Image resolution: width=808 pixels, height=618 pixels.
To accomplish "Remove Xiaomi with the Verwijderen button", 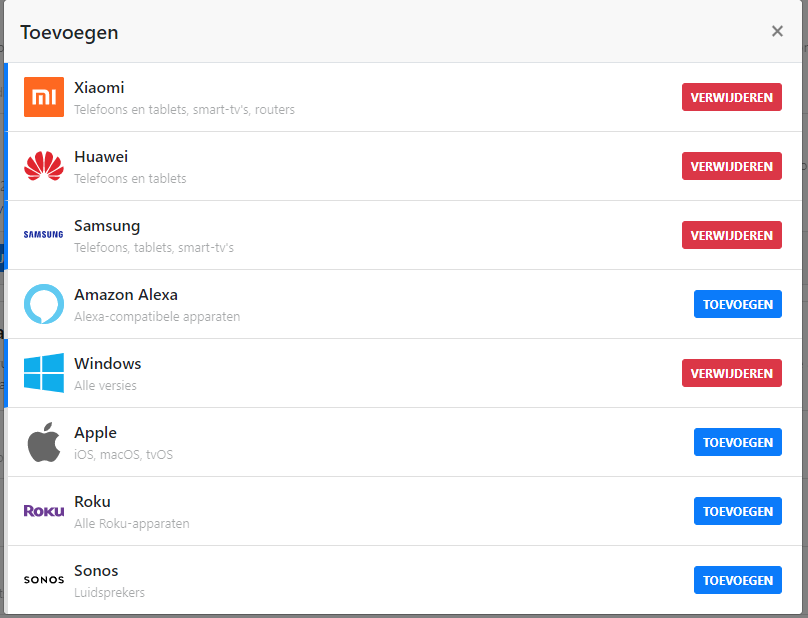I will tap(731, 97).
